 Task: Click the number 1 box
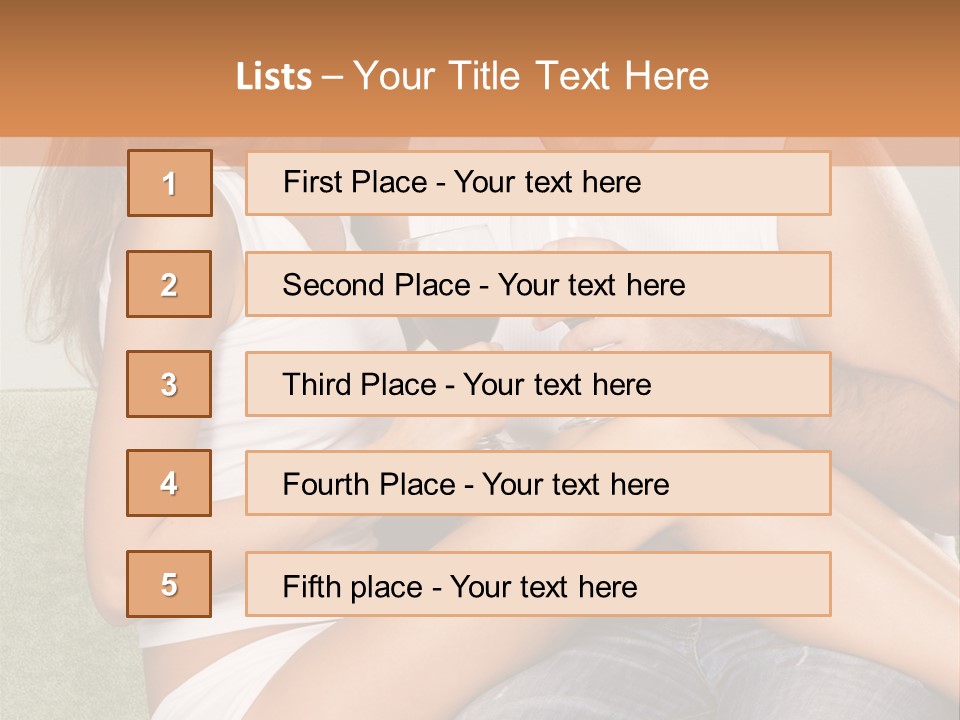pos(170,183)
